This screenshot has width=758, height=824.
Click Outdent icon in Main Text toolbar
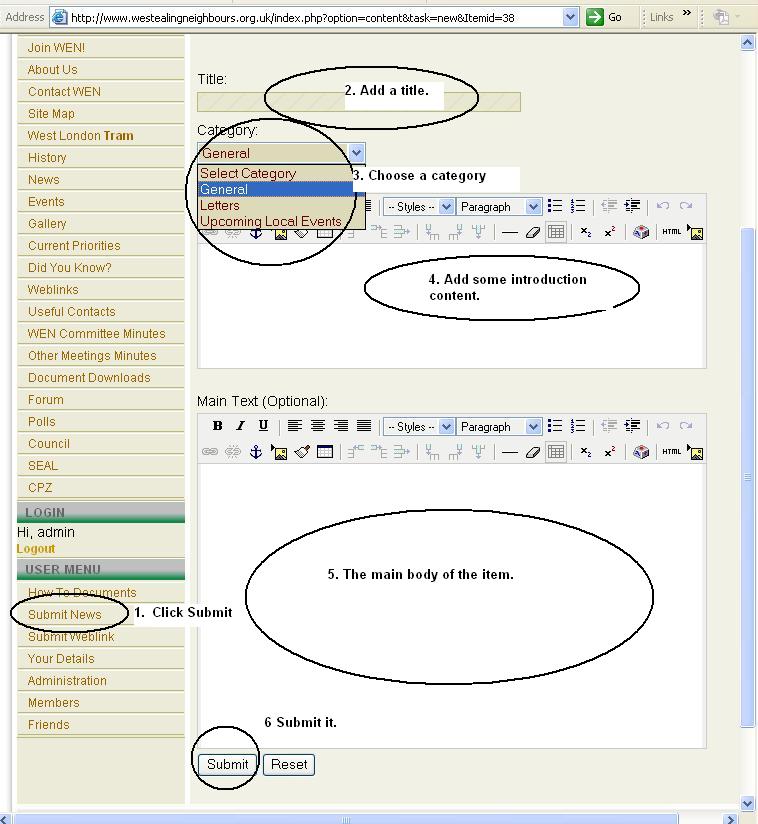click(609, 426)
